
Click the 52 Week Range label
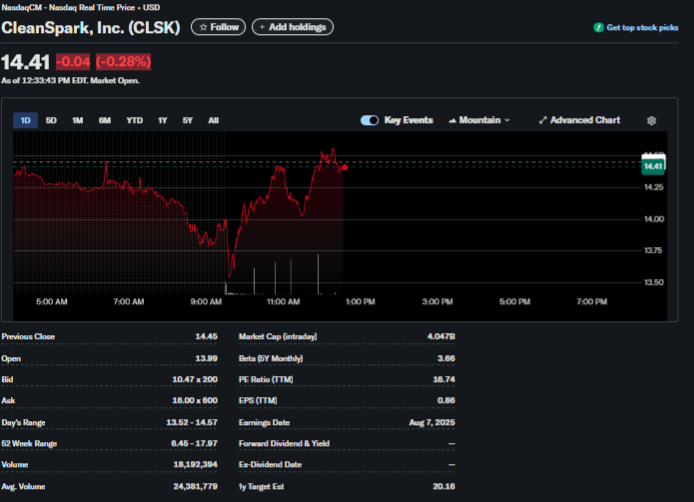tap(29, 444)
